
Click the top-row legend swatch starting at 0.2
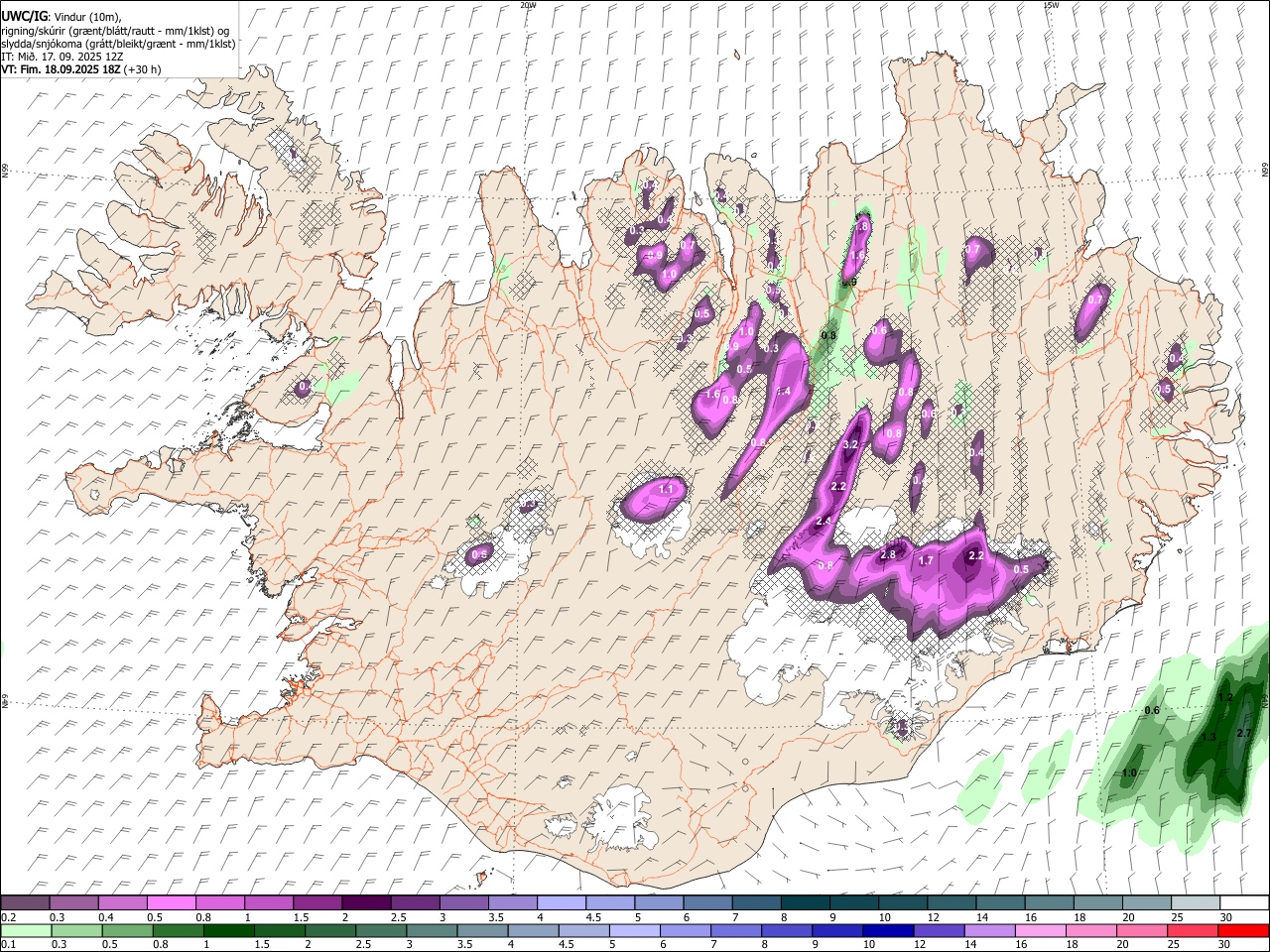pyautogui.click(x=25, y=902)
